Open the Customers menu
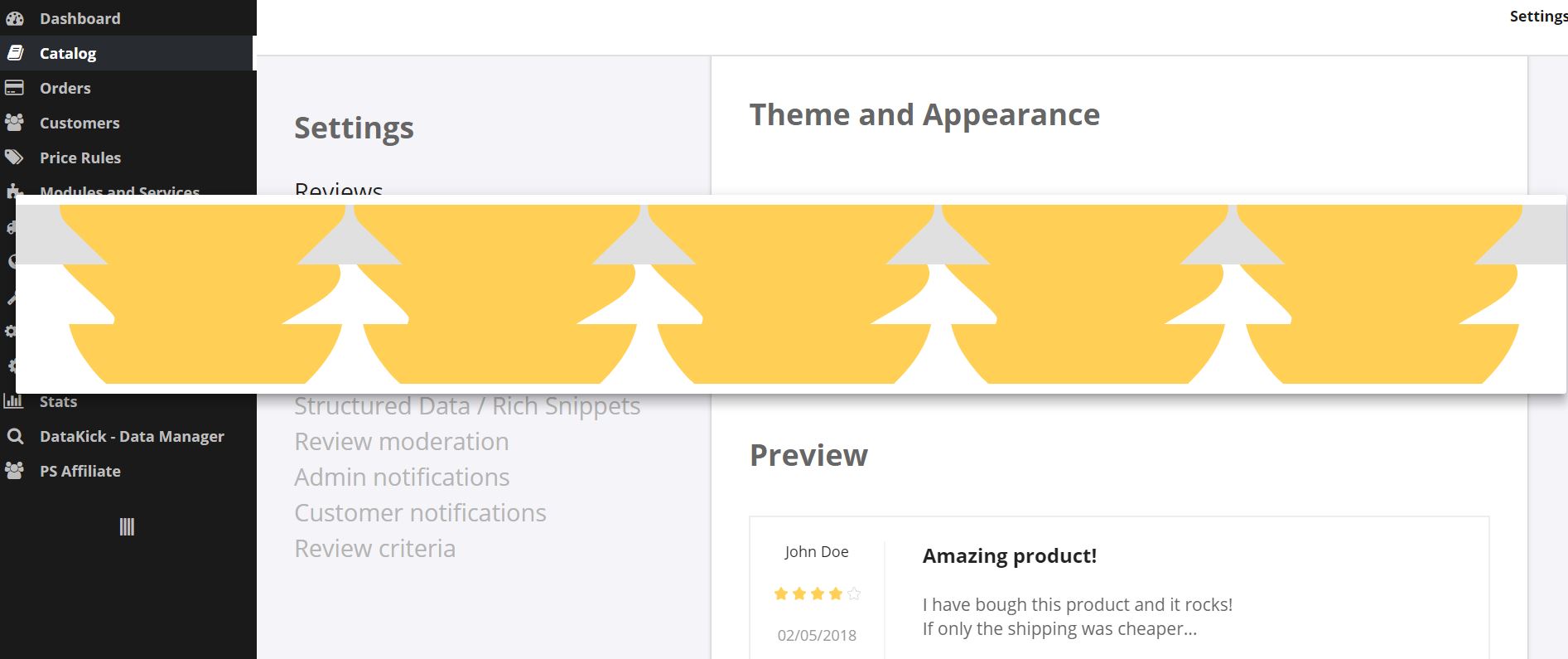The width and height of the screenshot is (1568, 659). pyautogui.click(x=80, y=123)
